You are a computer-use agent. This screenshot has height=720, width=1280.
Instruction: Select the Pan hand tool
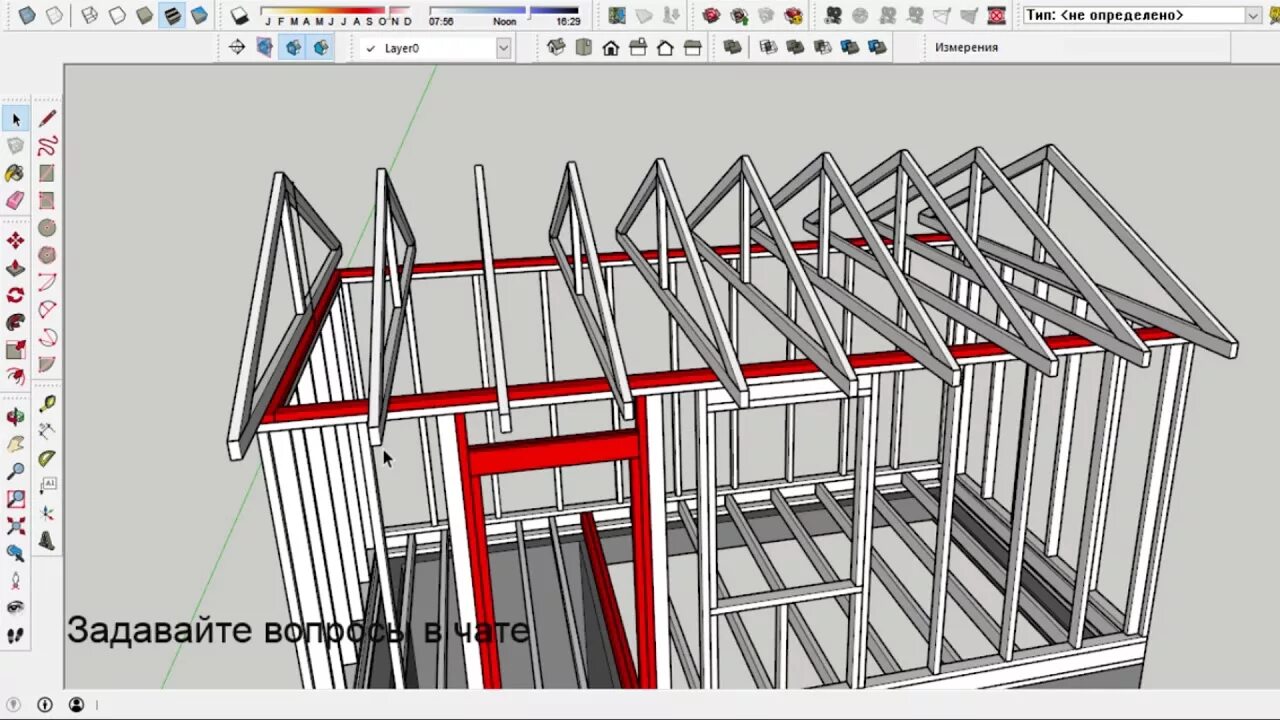(16, 444)
